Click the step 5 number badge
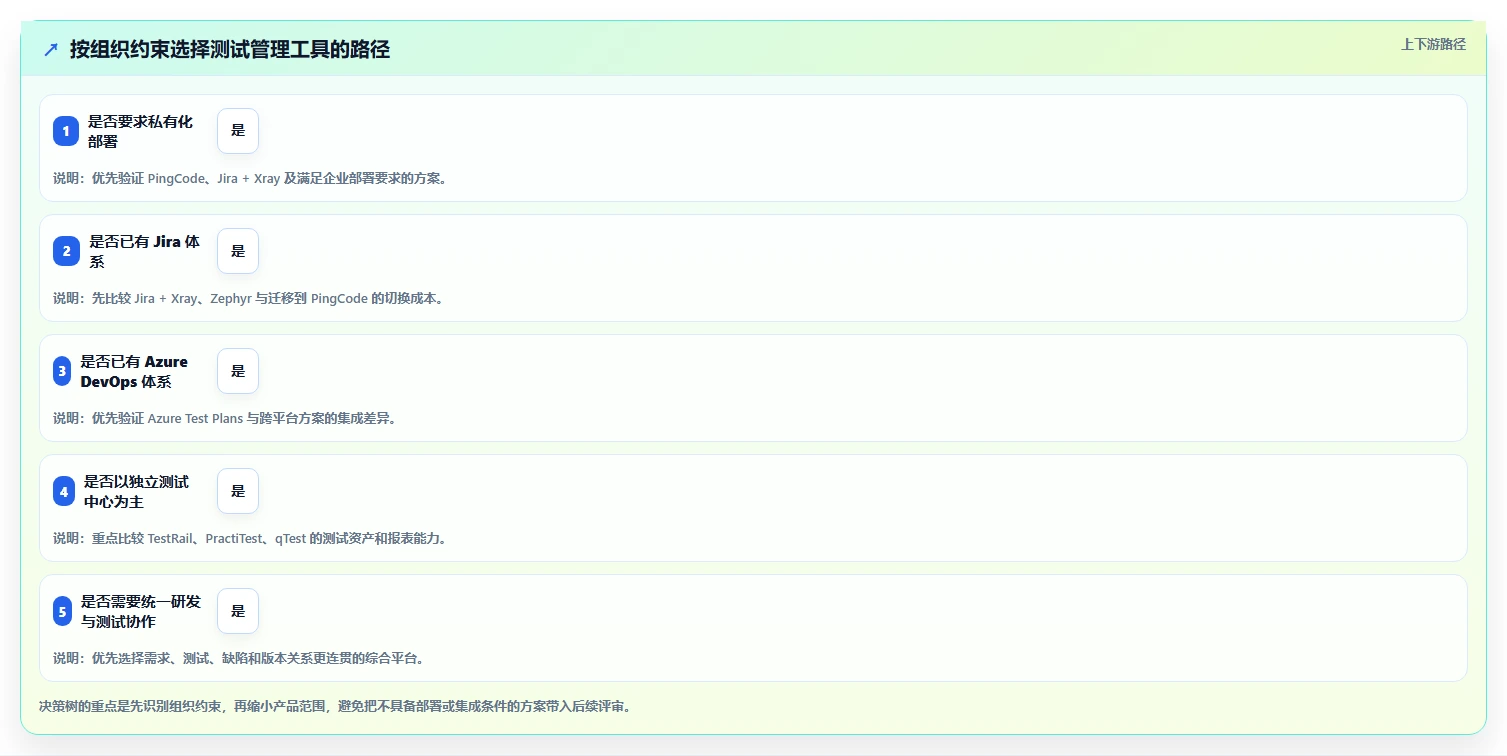 pos(62,611)
